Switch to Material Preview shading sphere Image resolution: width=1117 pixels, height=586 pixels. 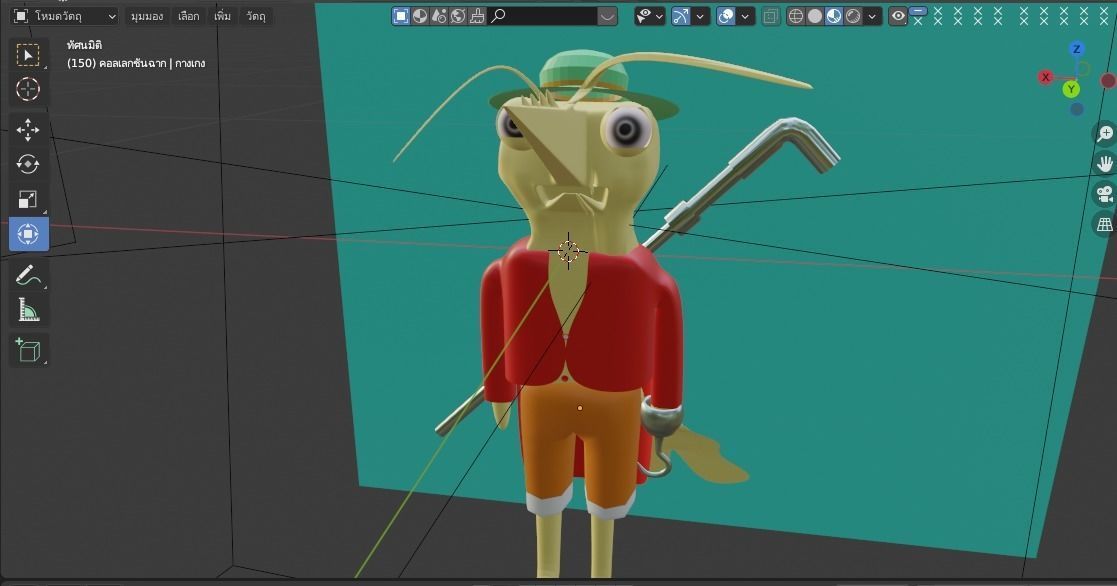click(833, 15)
